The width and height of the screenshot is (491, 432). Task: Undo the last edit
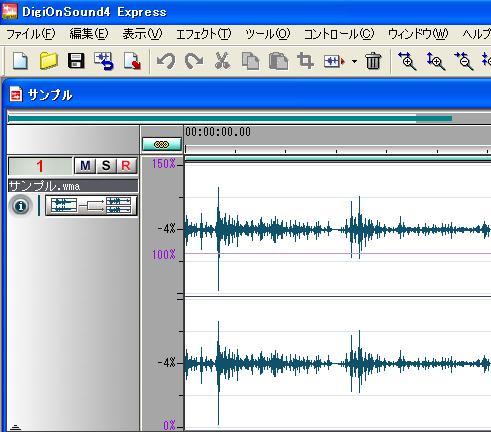166,61
